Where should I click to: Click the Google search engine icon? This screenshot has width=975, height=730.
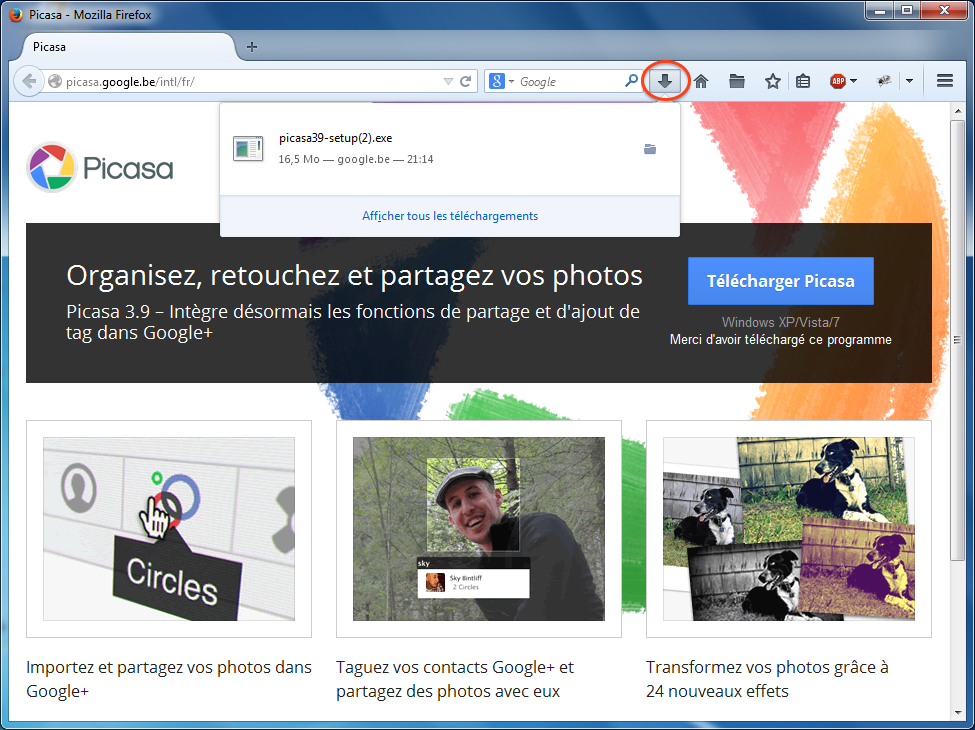[x=497, y=81]
